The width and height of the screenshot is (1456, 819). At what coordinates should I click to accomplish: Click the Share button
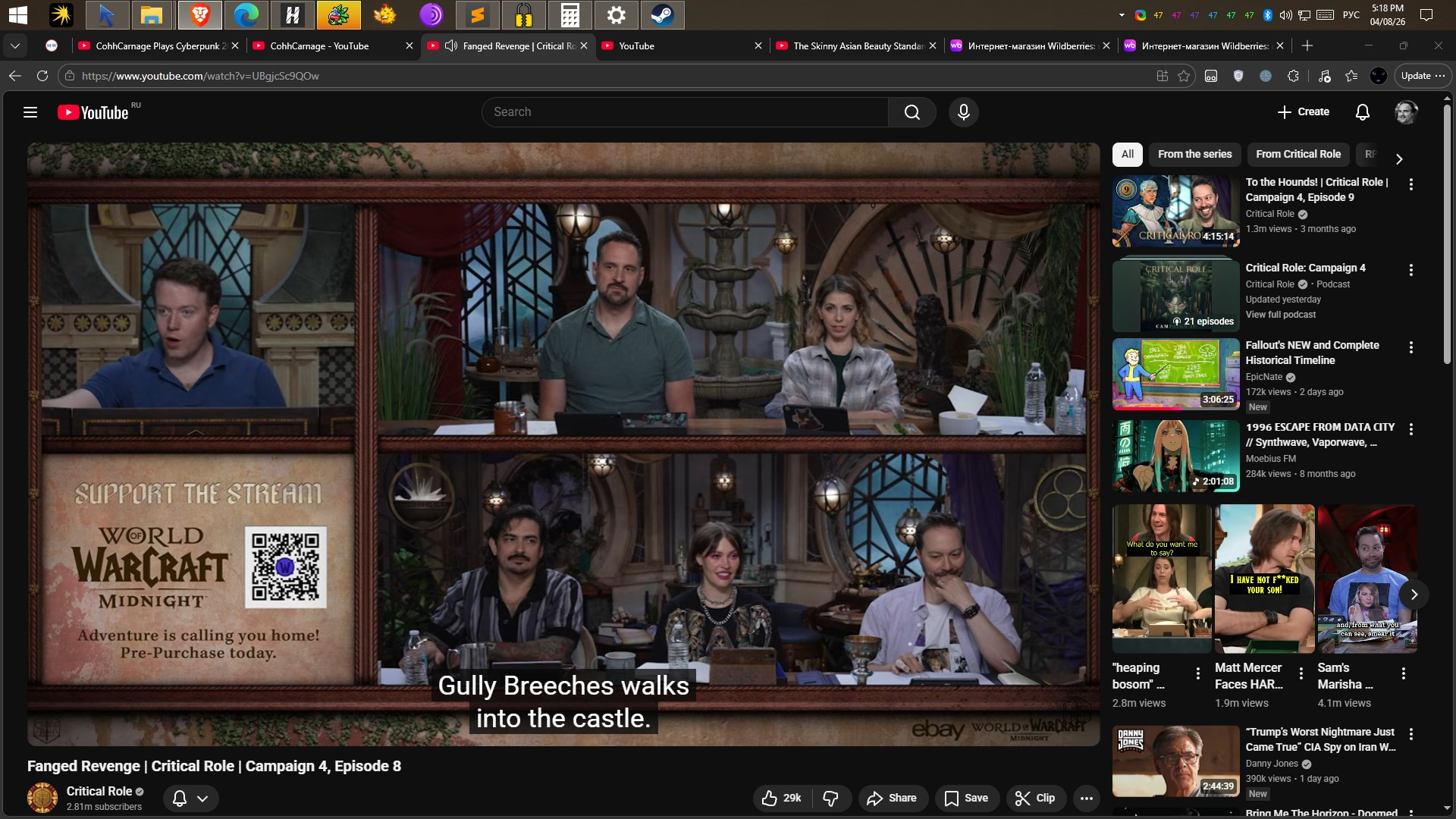[x=892, y=798]
